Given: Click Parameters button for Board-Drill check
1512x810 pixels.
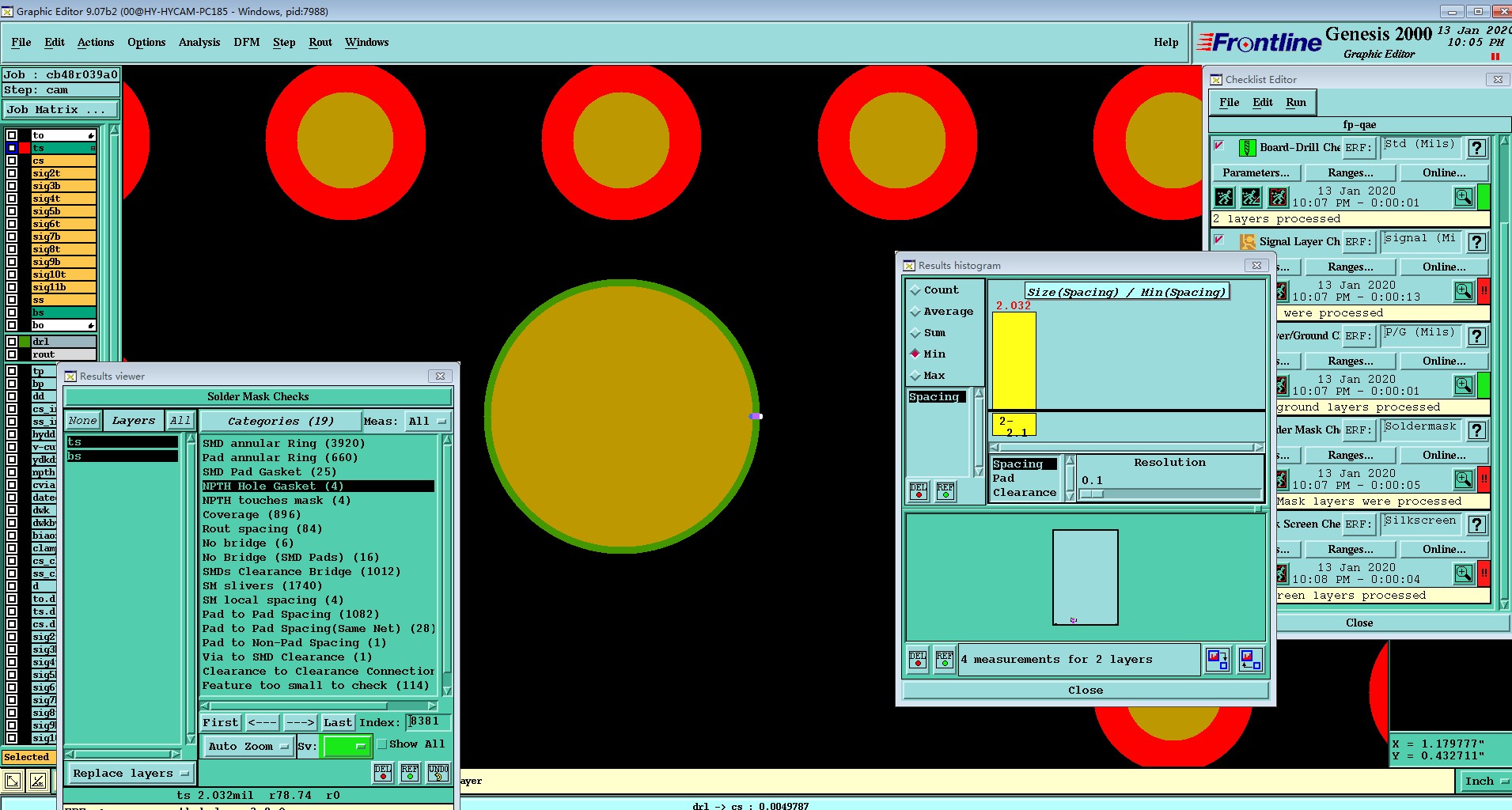Looking at the screenshot, I should pyautogui.click(x=1256, y=172).
